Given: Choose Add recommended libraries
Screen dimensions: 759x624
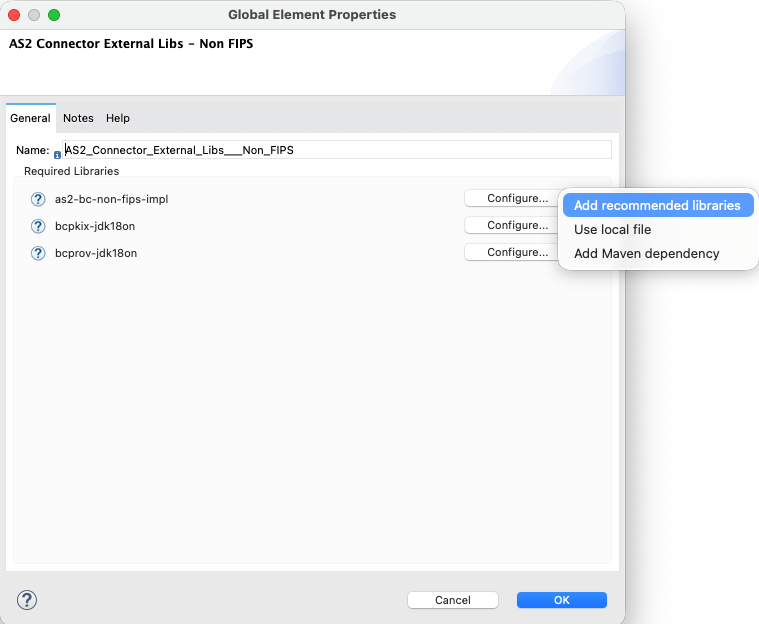Looking at the screenshot, I should click(x=657, y=205).
